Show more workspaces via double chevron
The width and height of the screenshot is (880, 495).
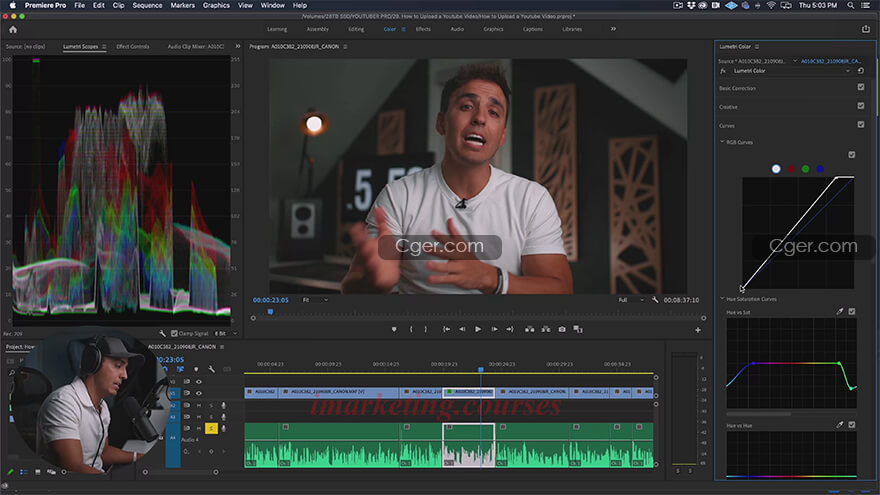[613, 29]
